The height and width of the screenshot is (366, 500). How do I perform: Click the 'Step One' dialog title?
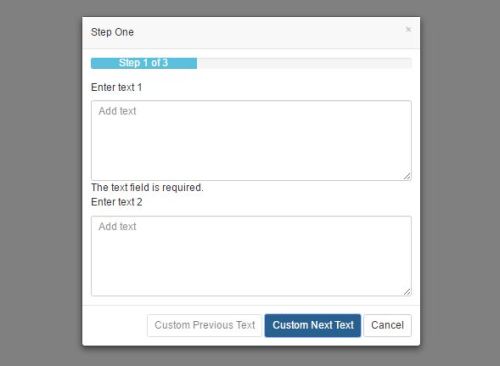tap(112, 32)
